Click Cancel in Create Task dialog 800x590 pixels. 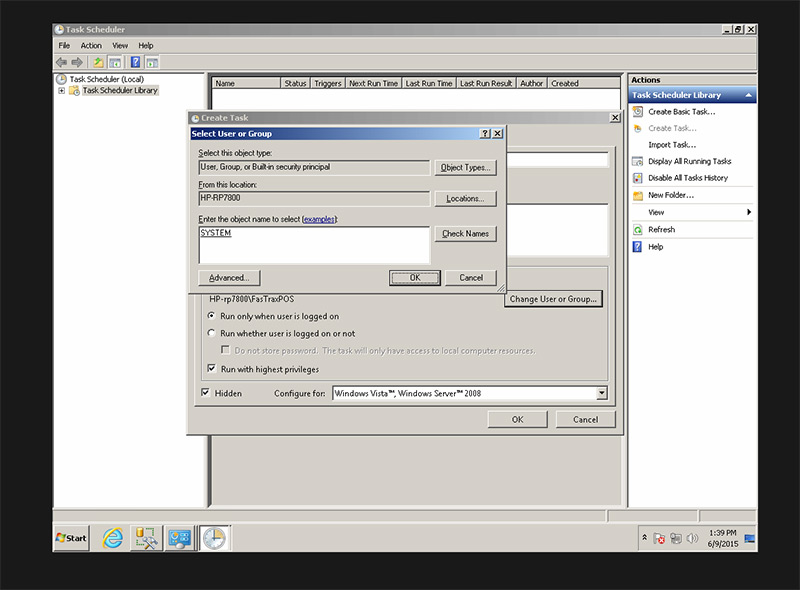tap(585, 420)
